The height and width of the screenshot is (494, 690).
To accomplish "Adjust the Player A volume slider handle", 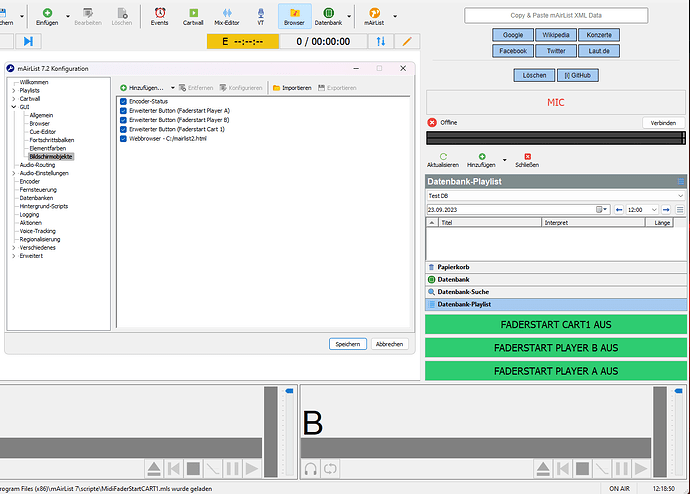I will 289,391.
